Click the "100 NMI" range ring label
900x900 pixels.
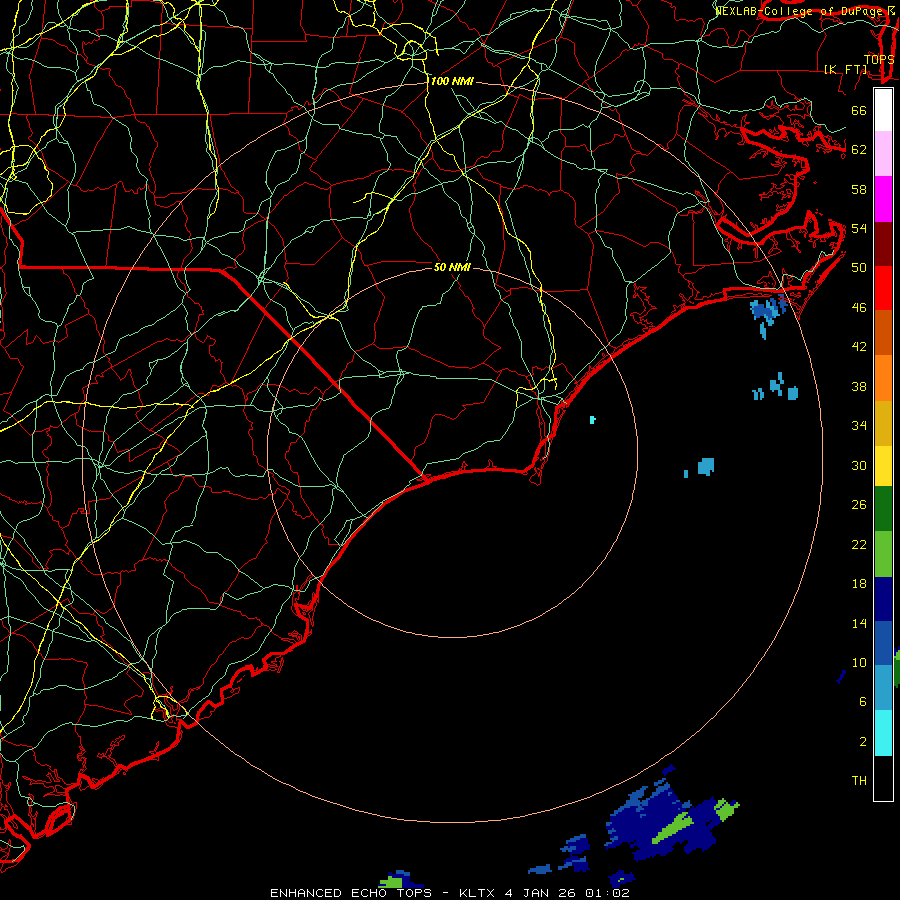(x=452, y=82)
